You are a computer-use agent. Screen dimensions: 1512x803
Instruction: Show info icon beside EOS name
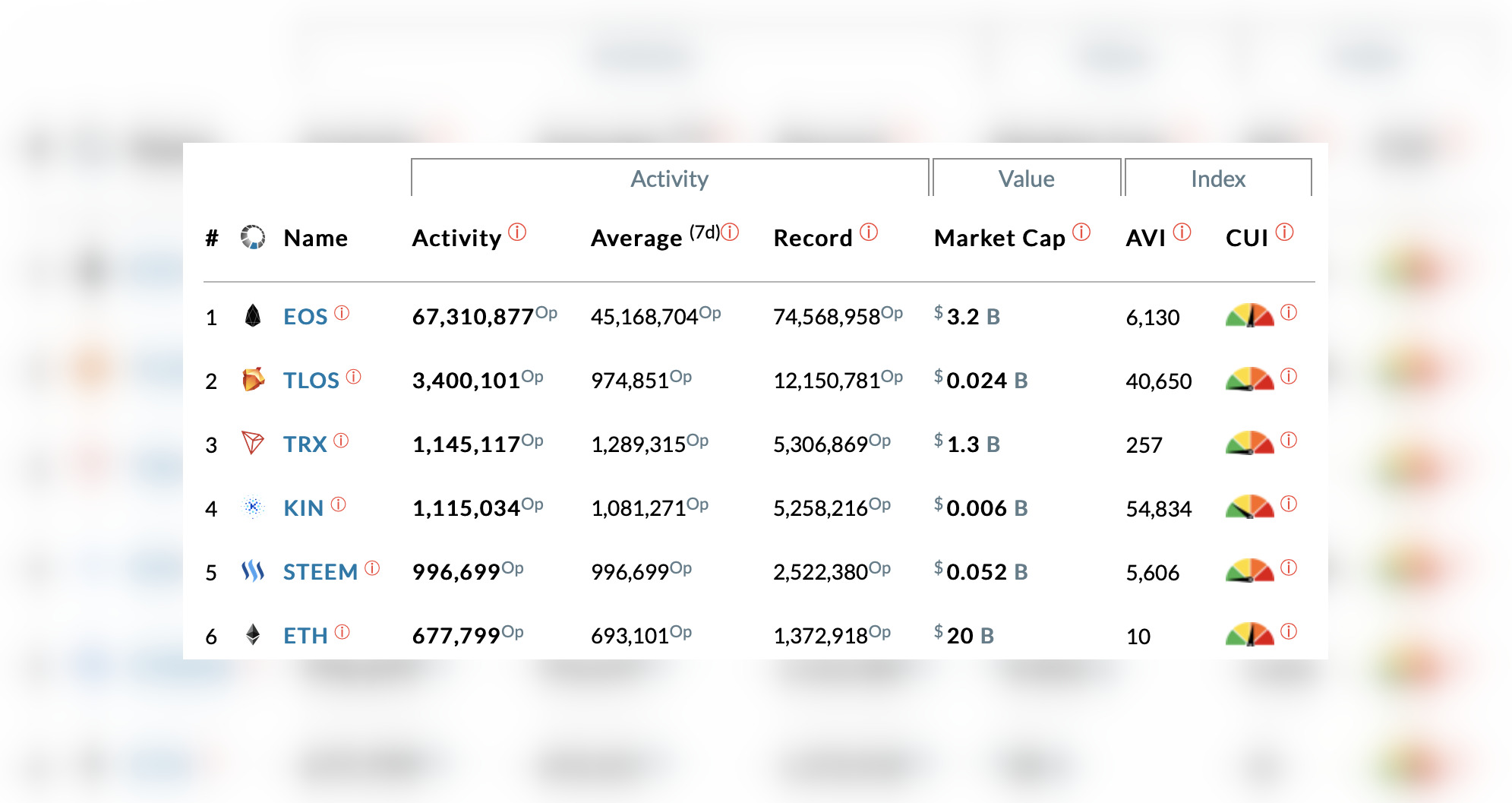point(342,312)
